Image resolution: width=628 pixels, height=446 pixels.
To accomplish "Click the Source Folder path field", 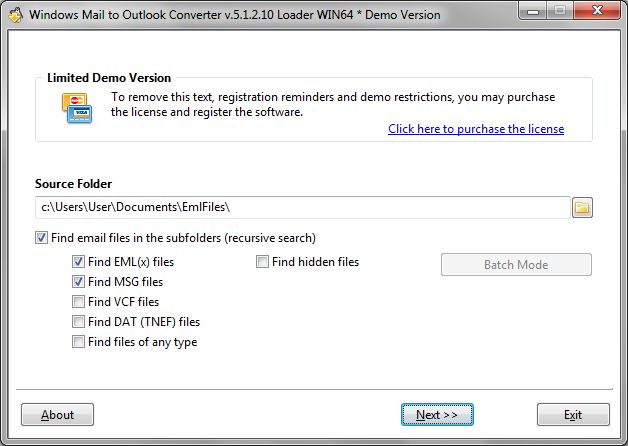I will 300,208.
